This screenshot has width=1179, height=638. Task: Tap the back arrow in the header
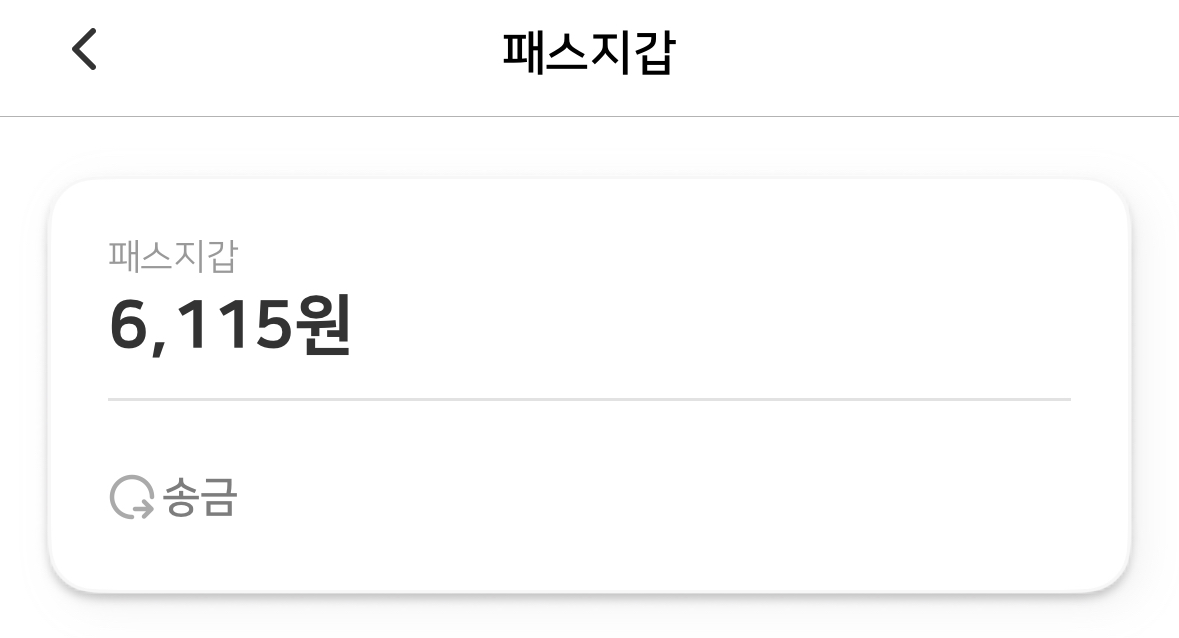tap(85, 50)
